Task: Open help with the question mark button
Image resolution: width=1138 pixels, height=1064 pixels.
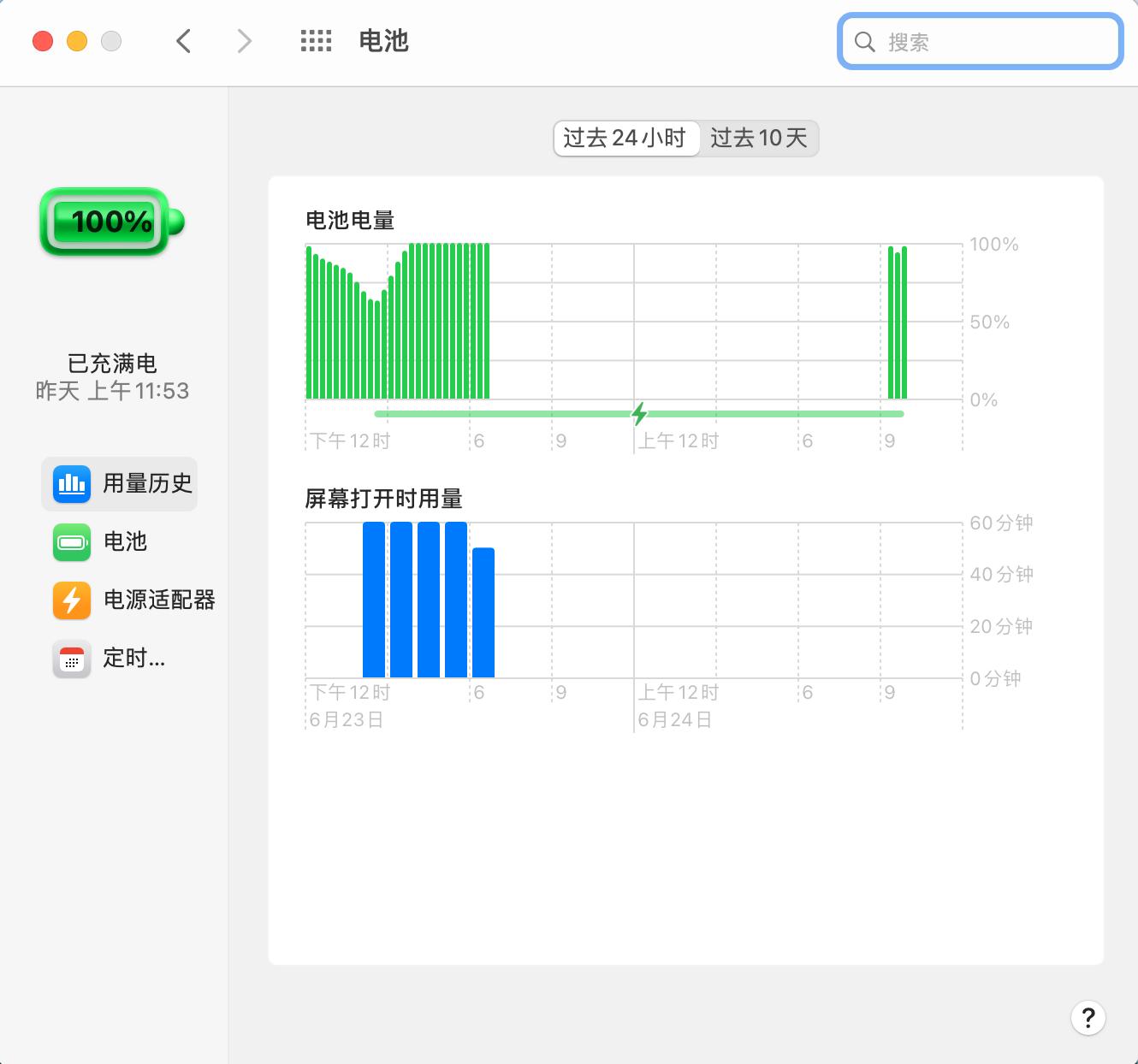Action: point(1088,1018)
